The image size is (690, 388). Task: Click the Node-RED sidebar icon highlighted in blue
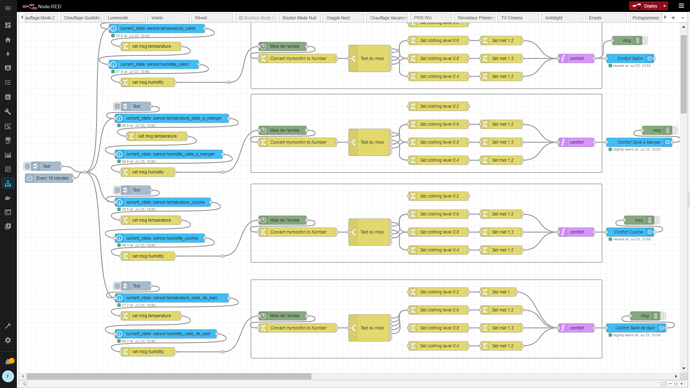tap(8, 183)
